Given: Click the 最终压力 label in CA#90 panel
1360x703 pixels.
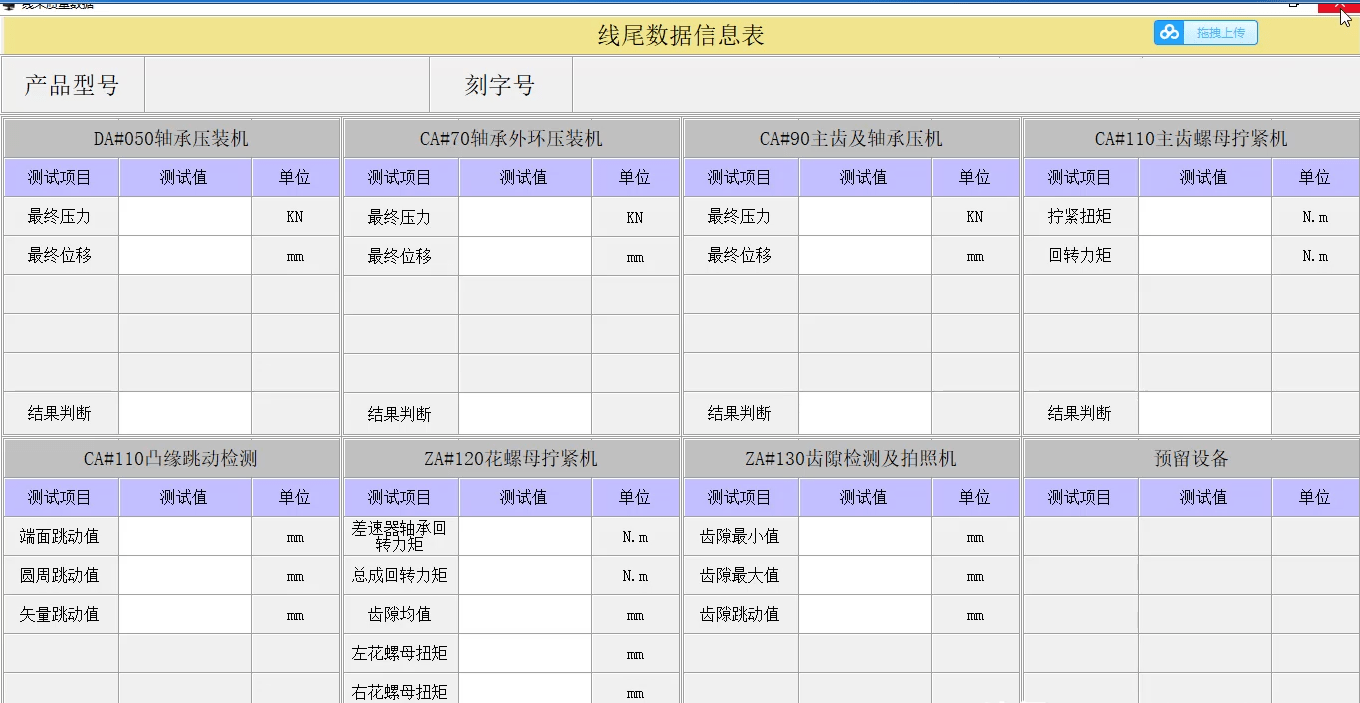Looking at the screenshot, I should point(740,216).
